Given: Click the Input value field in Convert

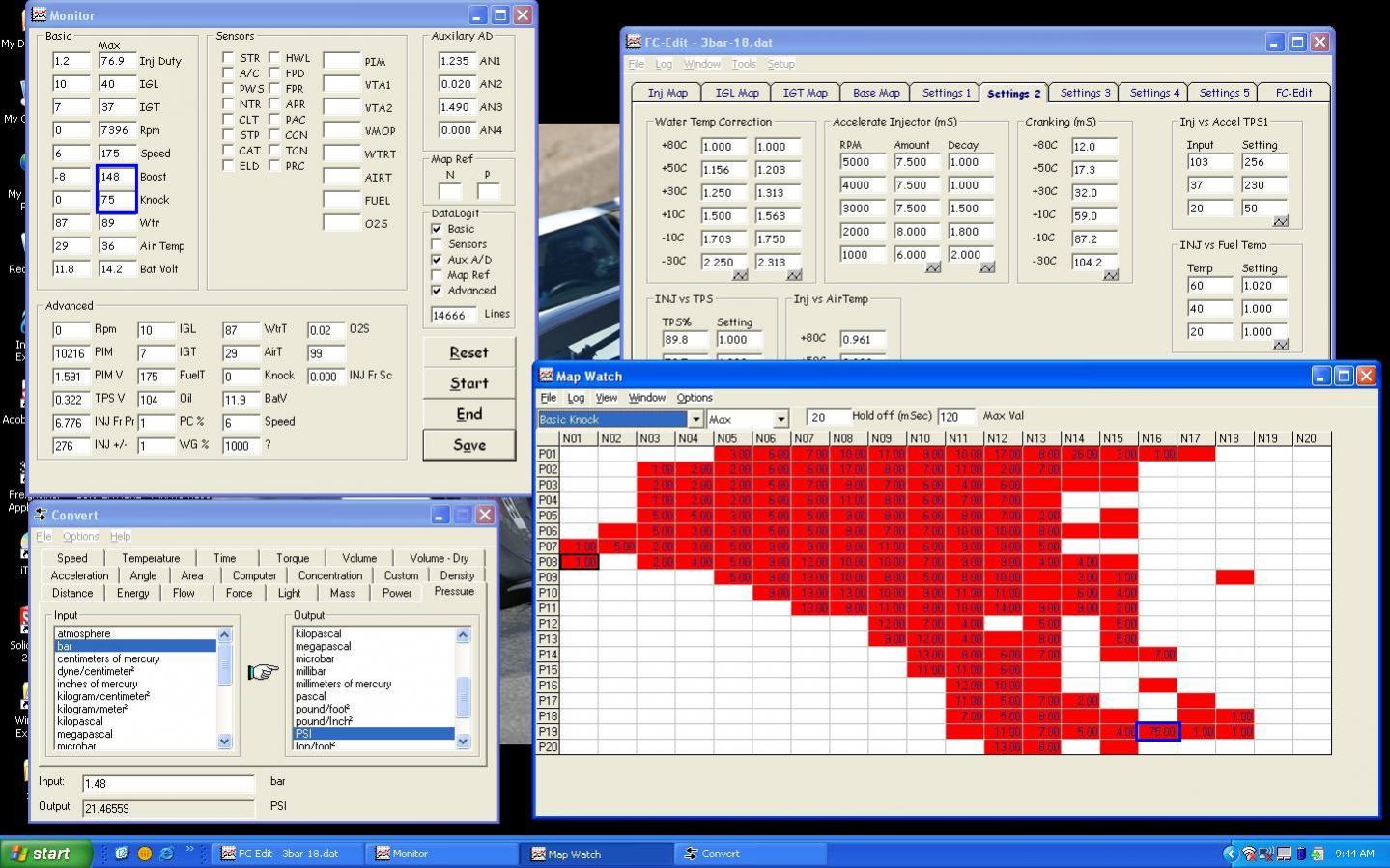Looking at the screenshot, I should click(168, 783).
